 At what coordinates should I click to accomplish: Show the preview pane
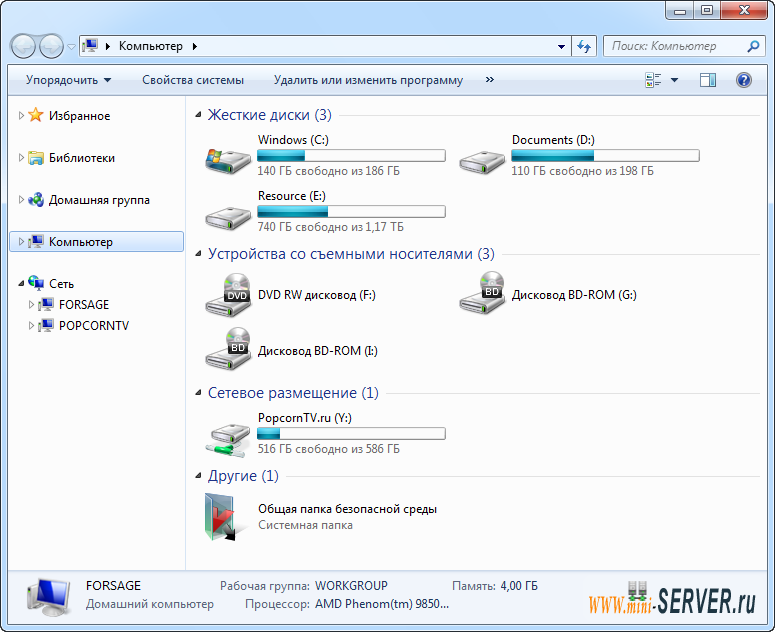pos(708,80)
